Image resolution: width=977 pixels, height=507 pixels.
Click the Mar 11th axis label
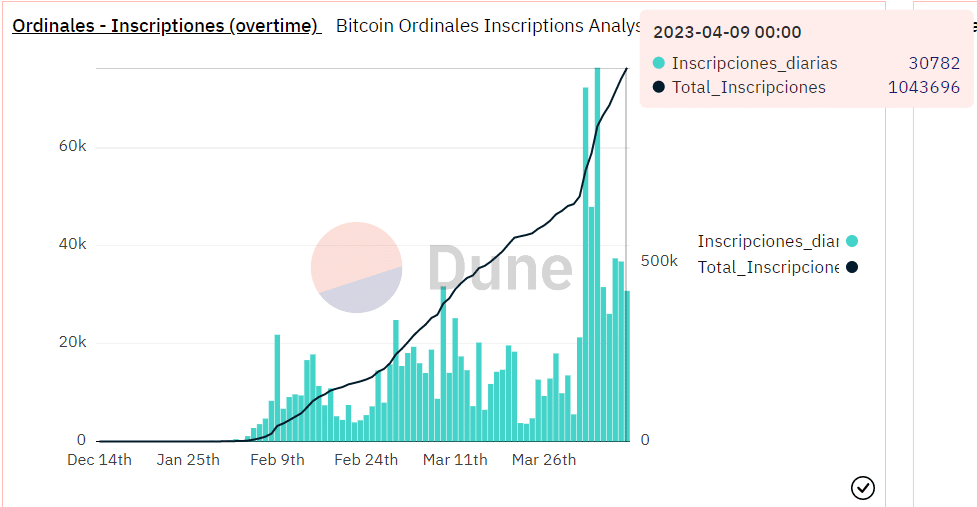455,460
